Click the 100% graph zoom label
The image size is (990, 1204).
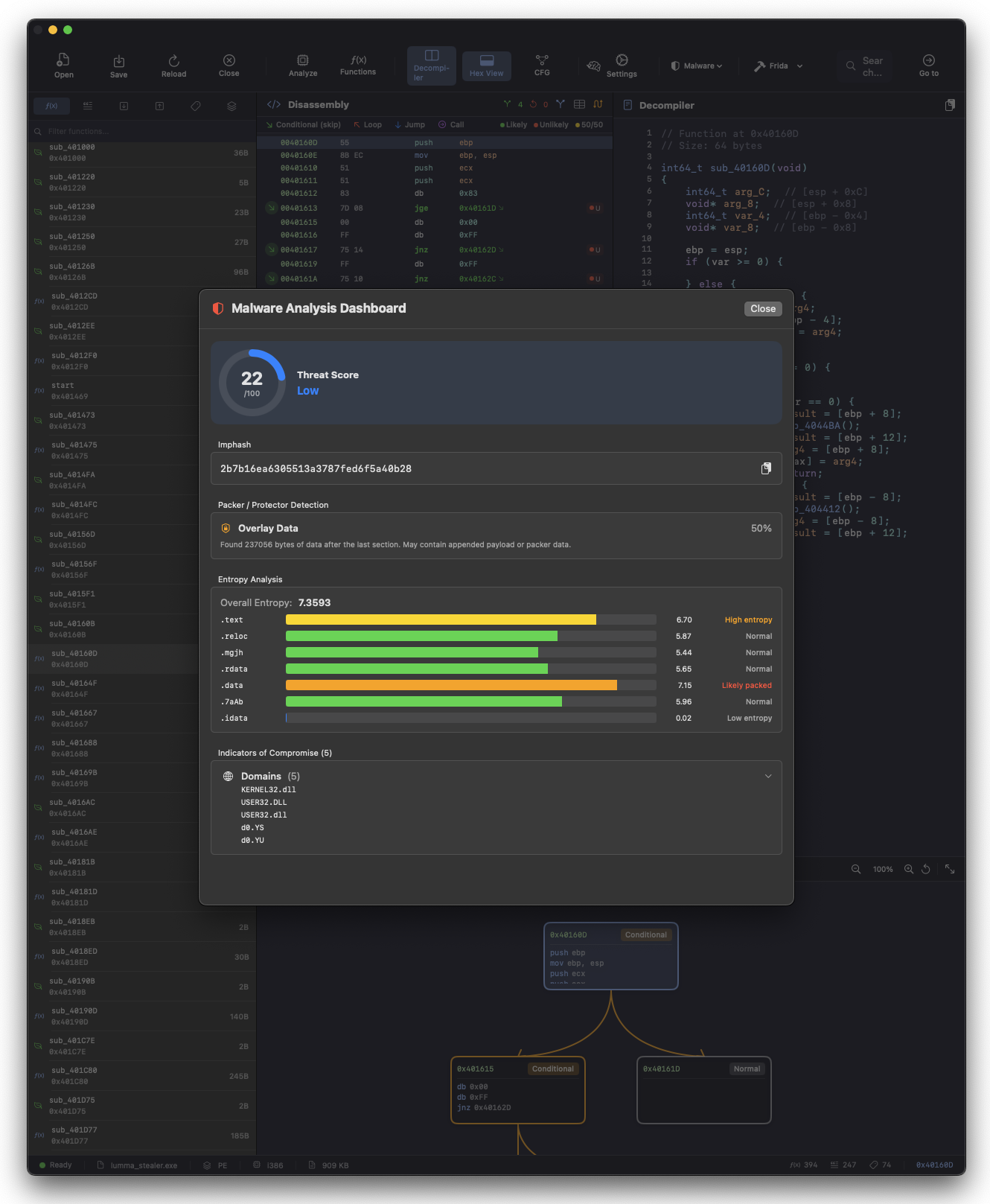click(x=883, y=869)
